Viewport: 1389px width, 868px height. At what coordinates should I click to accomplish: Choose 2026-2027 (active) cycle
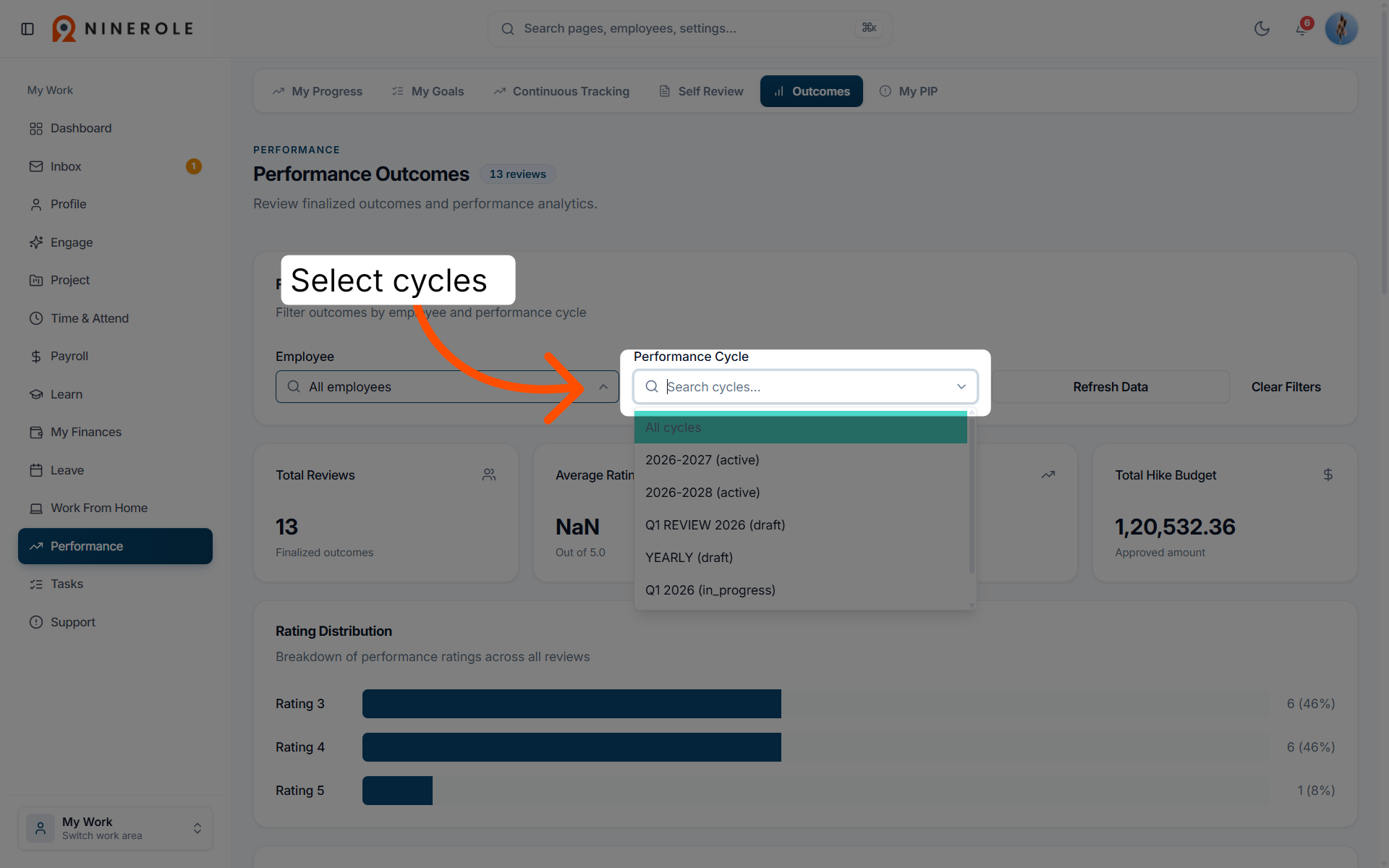point(801,460)
